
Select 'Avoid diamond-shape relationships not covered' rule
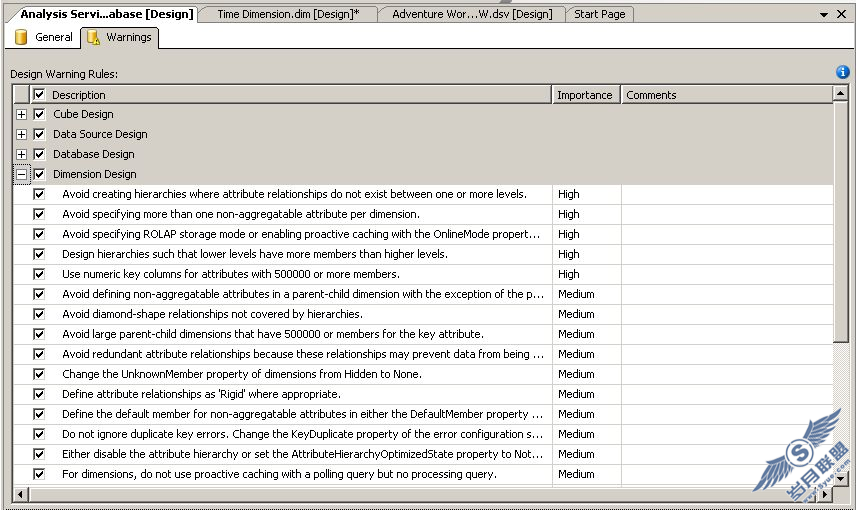point(212,314)
